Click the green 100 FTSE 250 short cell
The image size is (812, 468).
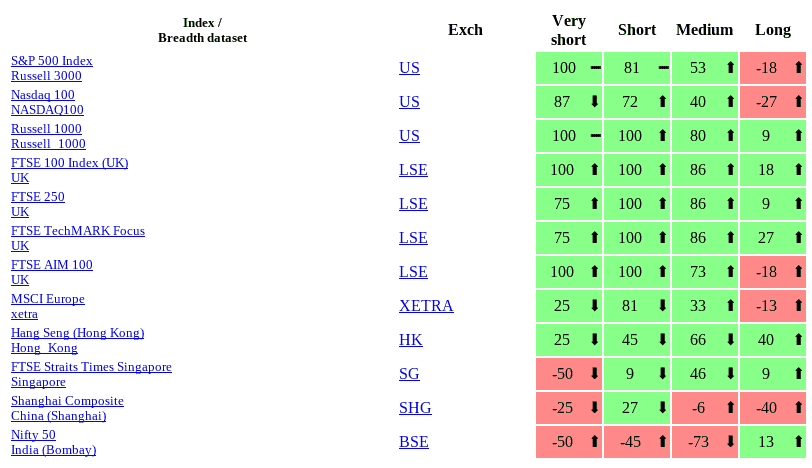(630, 204)
